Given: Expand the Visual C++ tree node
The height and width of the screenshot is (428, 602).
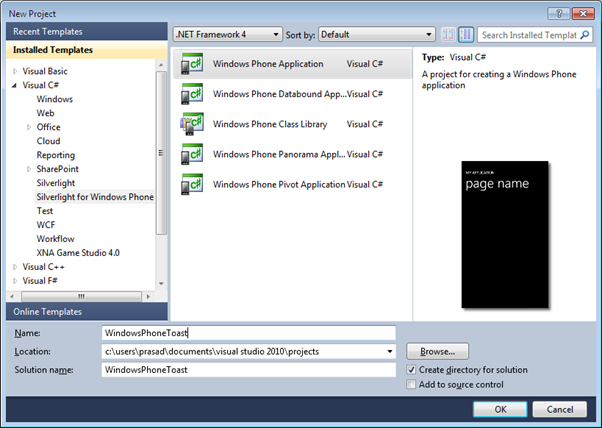Looking at the screenshot, I should [15, 267].
